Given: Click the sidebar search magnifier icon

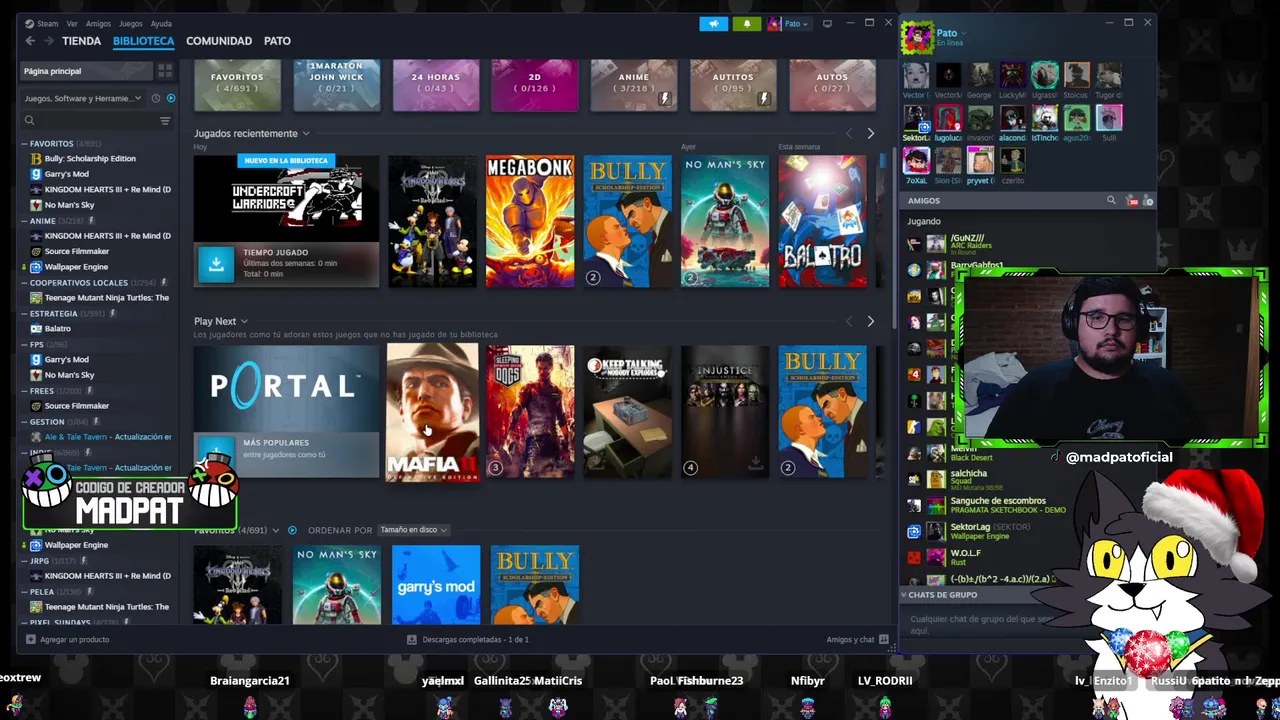Looking at the screenshot, I should point(30,120).
